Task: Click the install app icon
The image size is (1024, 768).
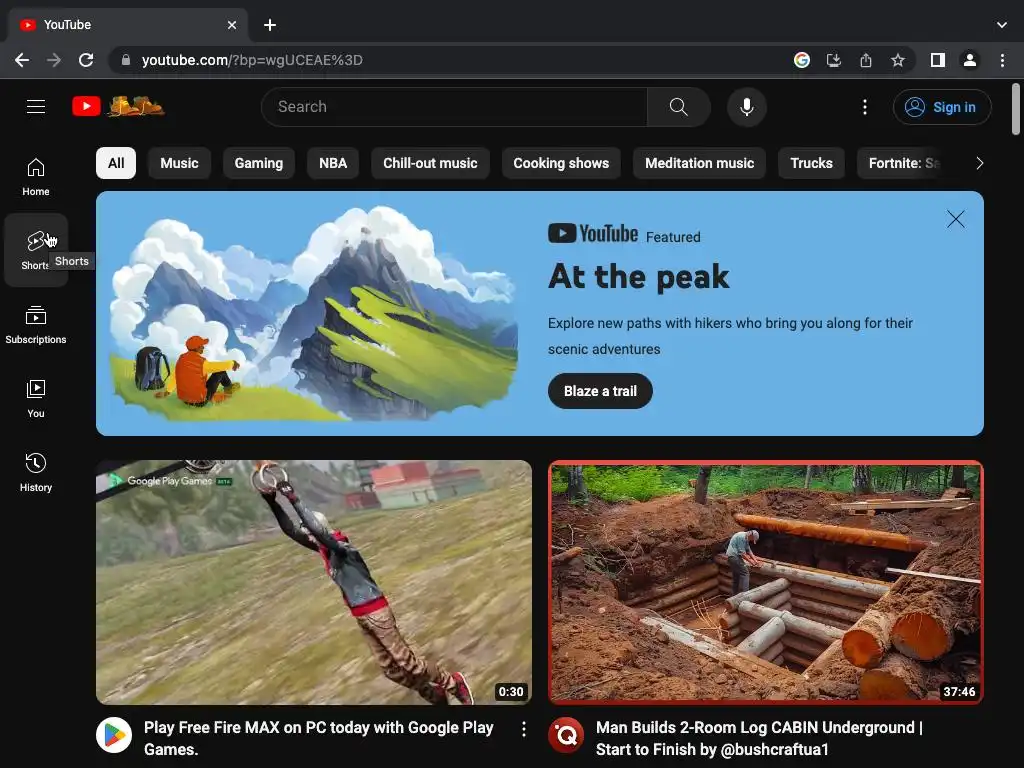Action: click(834, 60)
